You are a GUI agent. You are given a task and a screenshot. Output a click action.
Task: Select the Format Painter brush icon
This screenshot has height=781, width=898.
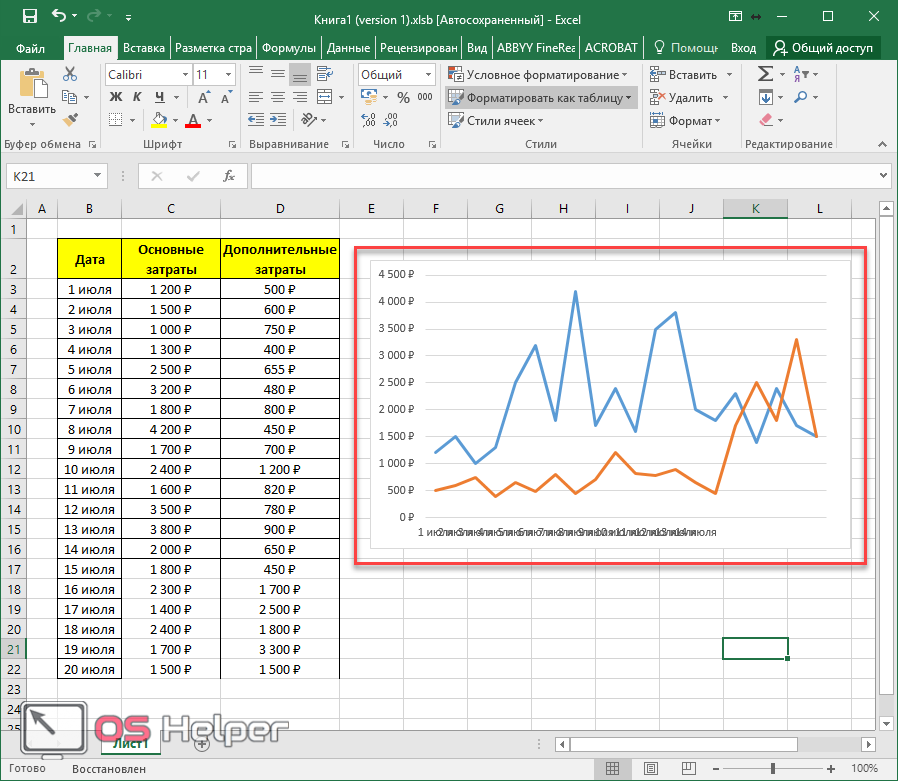pos(70,120)
